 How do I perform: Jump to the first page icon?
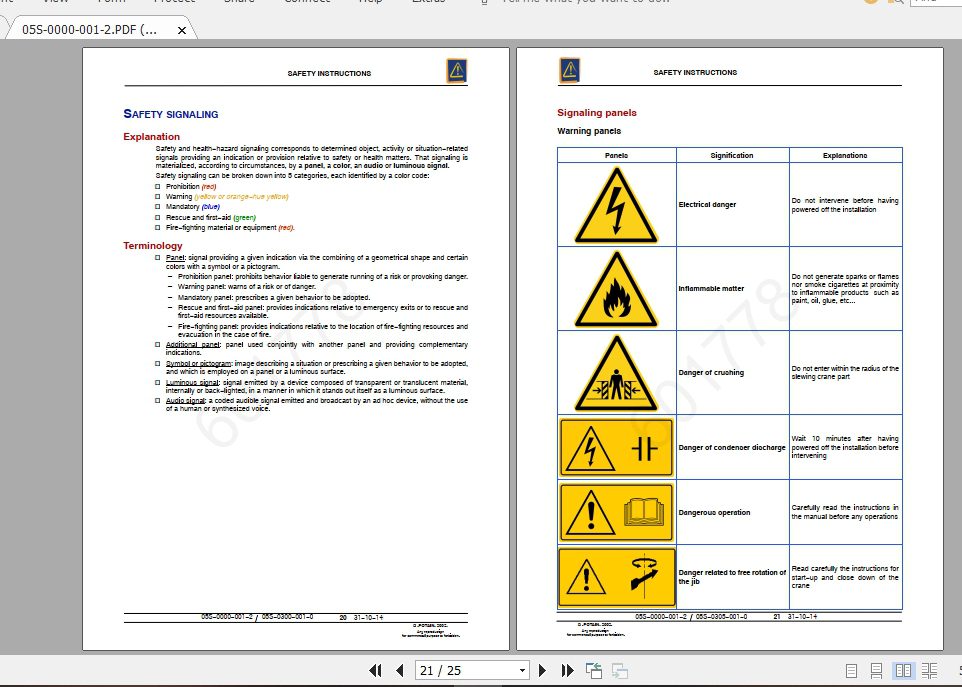coord(376,670)
